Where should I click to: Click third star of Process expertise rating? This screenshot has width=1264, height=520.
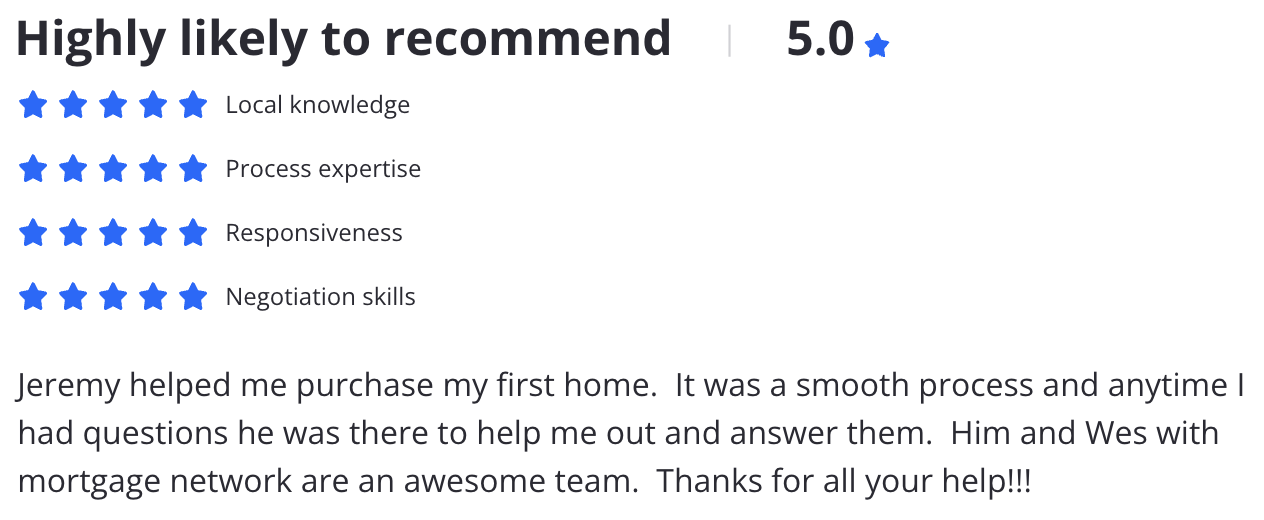113,169
